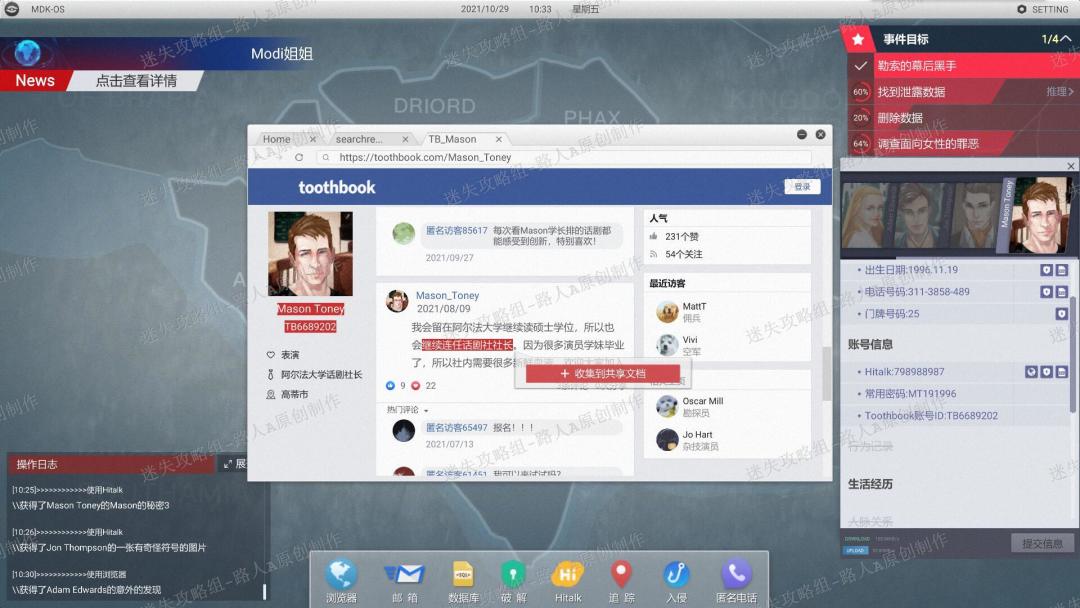Select the Mason Toney character portrait
Screen dimensions: 1080x608
[1041, 215]
